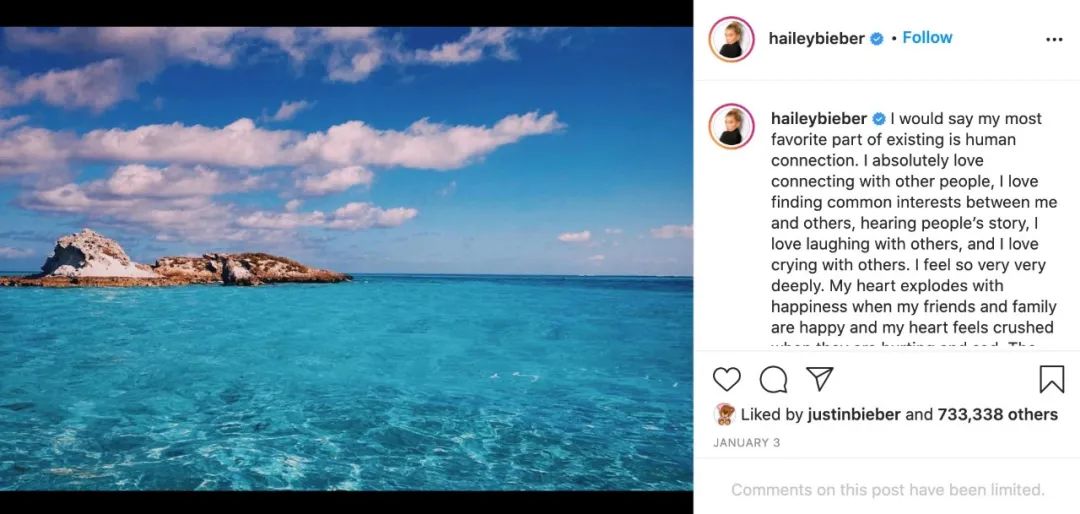Click the haileybieber username in the header
The height and width of the screenshot is (514, 1080).
[816, 39]
